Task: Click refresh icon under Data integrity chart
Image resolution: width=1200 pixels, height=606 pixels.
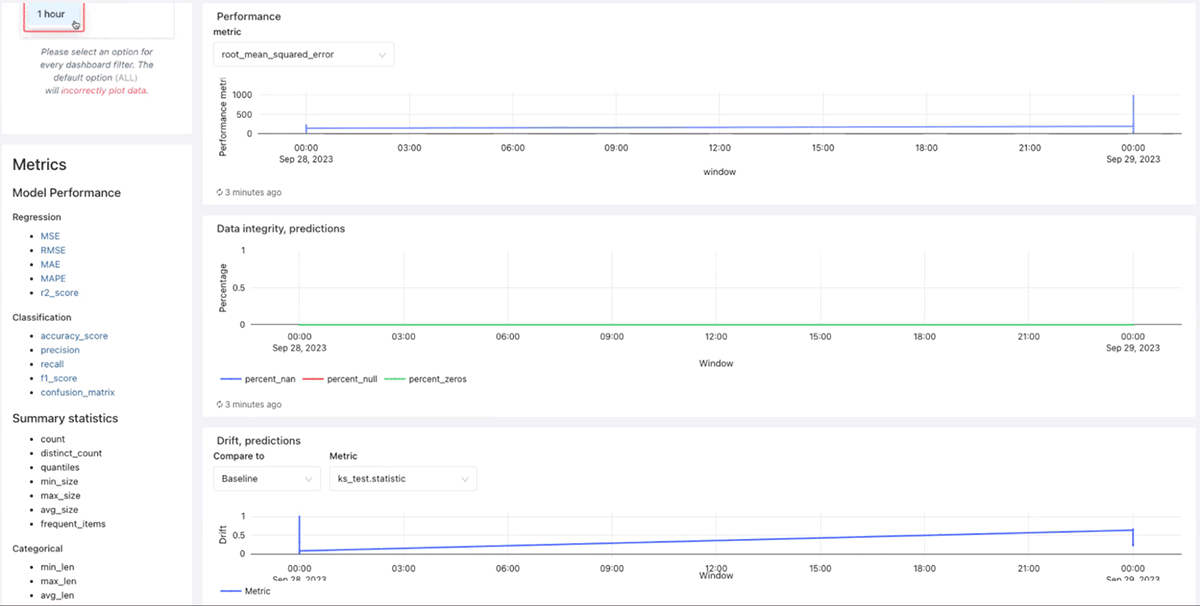Action: [220, 405]
